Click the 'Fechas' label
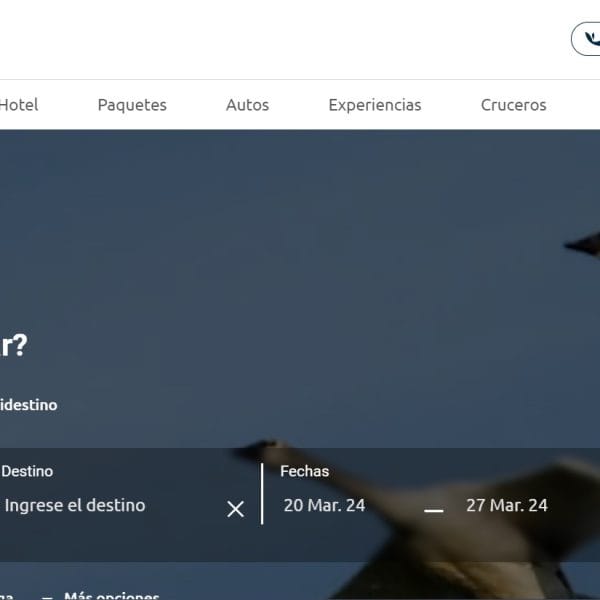This screenshot has width=600, height=600. click(305, 471)
